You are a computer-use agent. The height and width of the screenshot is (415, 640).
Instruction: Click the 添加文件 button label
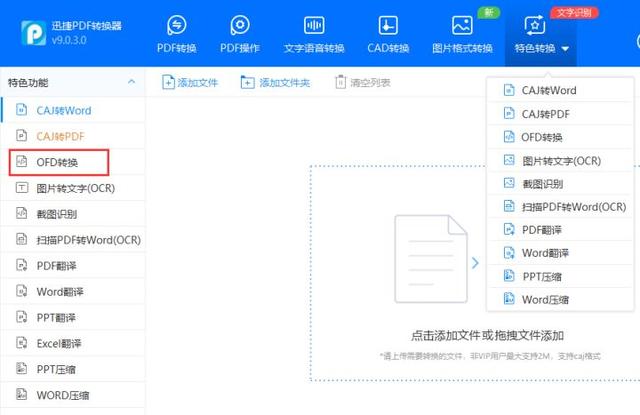click(x=198, y=83)
